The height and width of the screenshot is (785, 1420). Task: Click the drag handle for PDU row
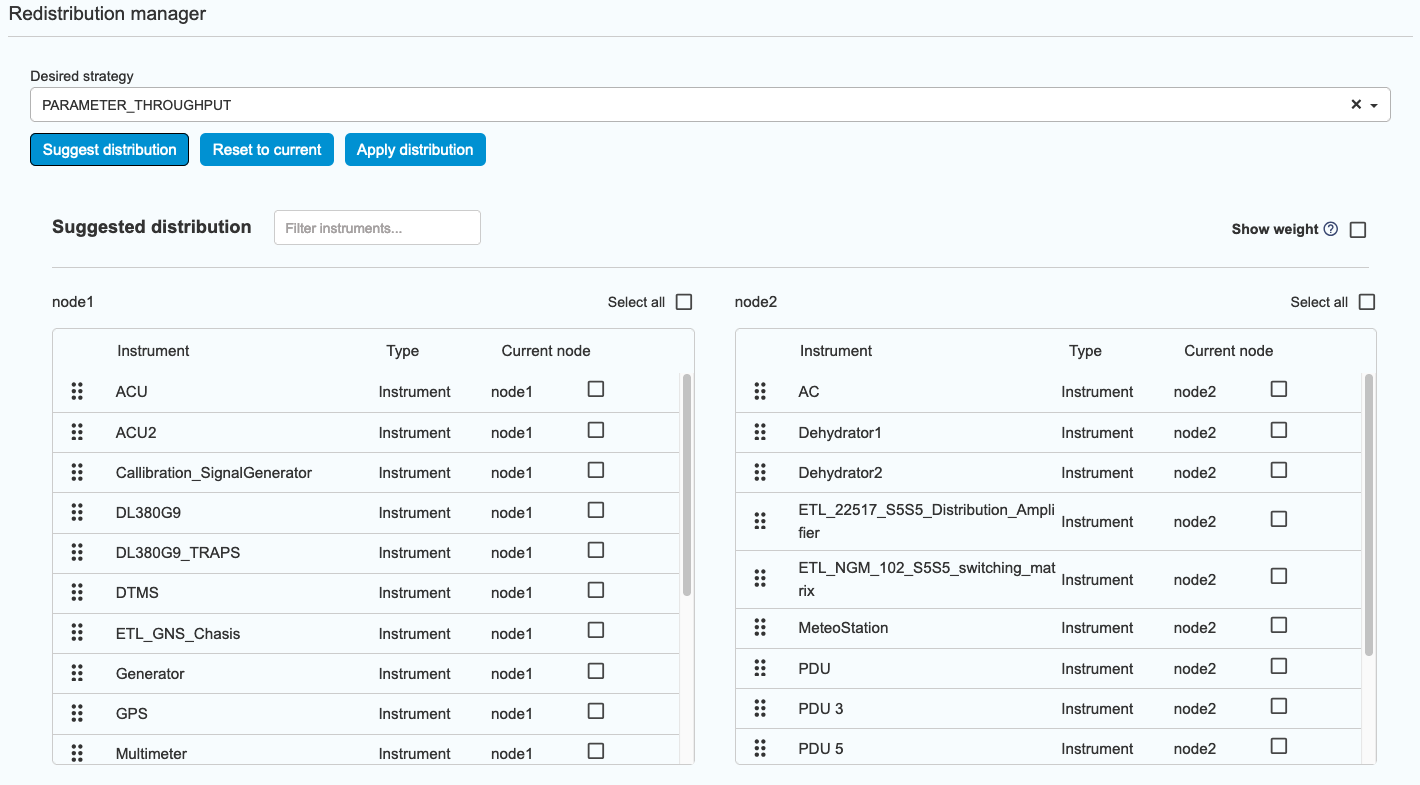tap(760, 668)
